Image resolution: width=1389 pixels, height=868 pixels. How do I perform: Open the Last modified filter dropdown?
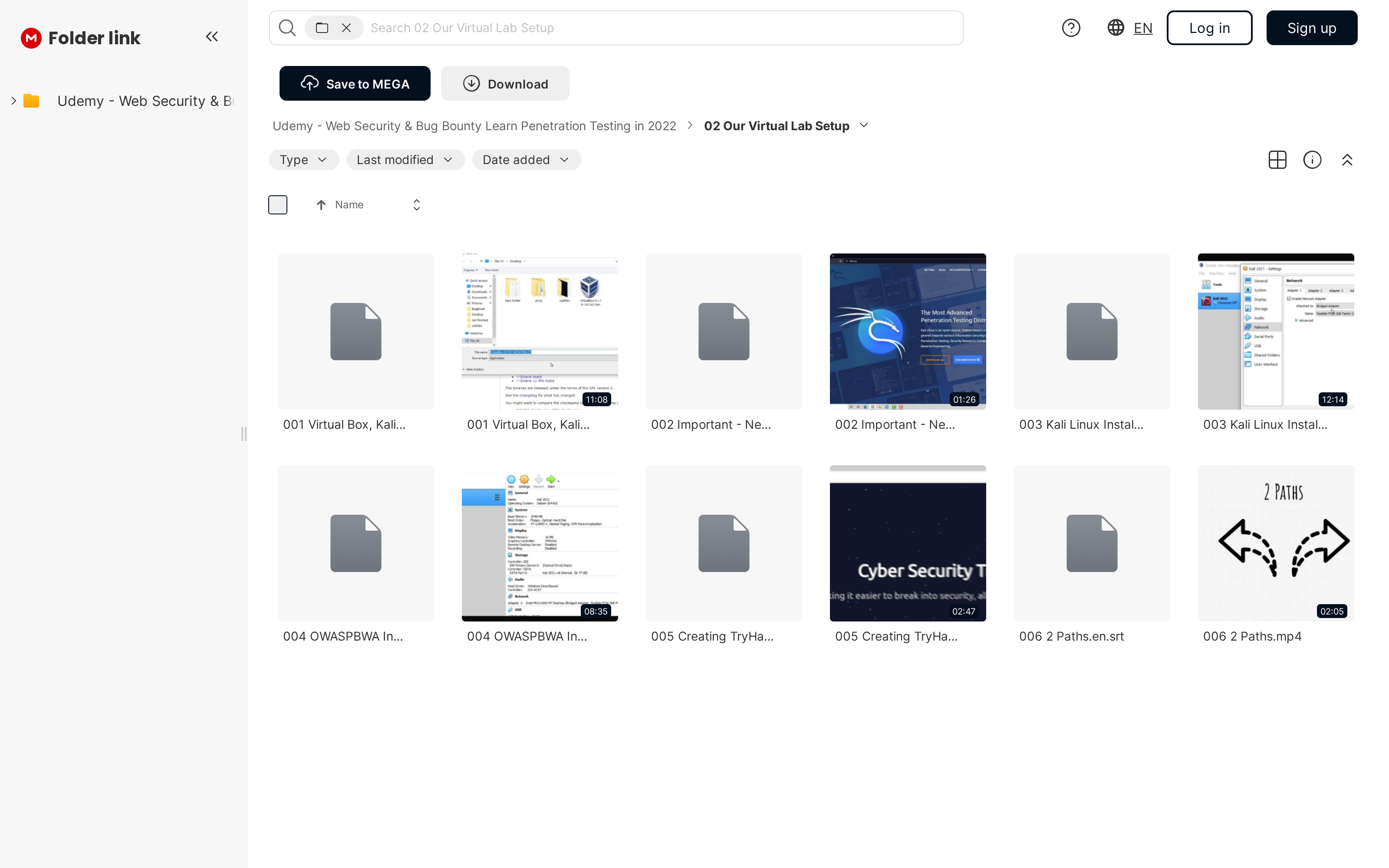405,160
